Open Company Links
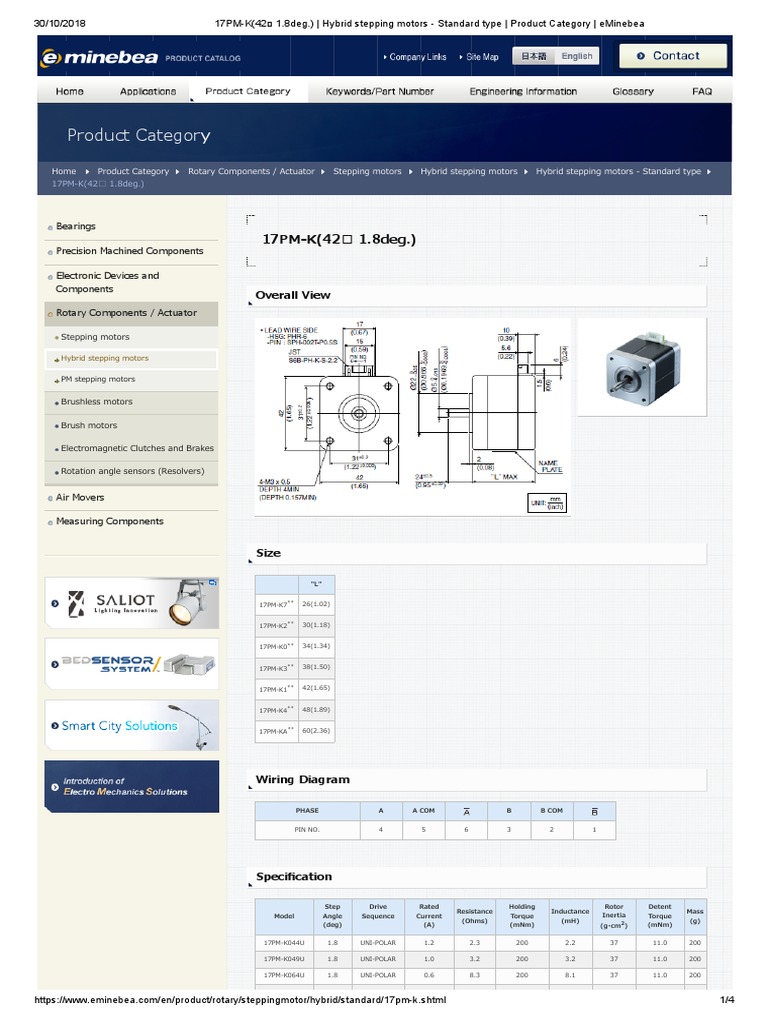This screenshot has height=1024, width=768. pyautogui.click(x=415, y=57)
